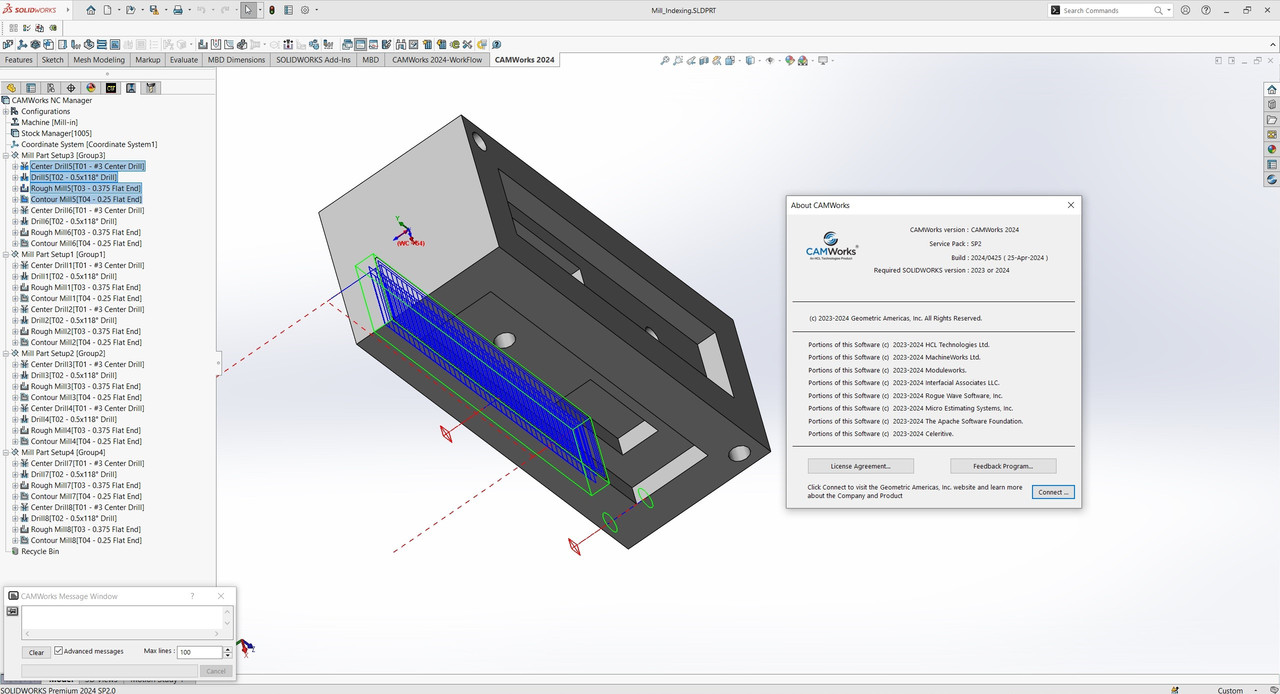Switch to the Evaluate tab

pos(184,60)
